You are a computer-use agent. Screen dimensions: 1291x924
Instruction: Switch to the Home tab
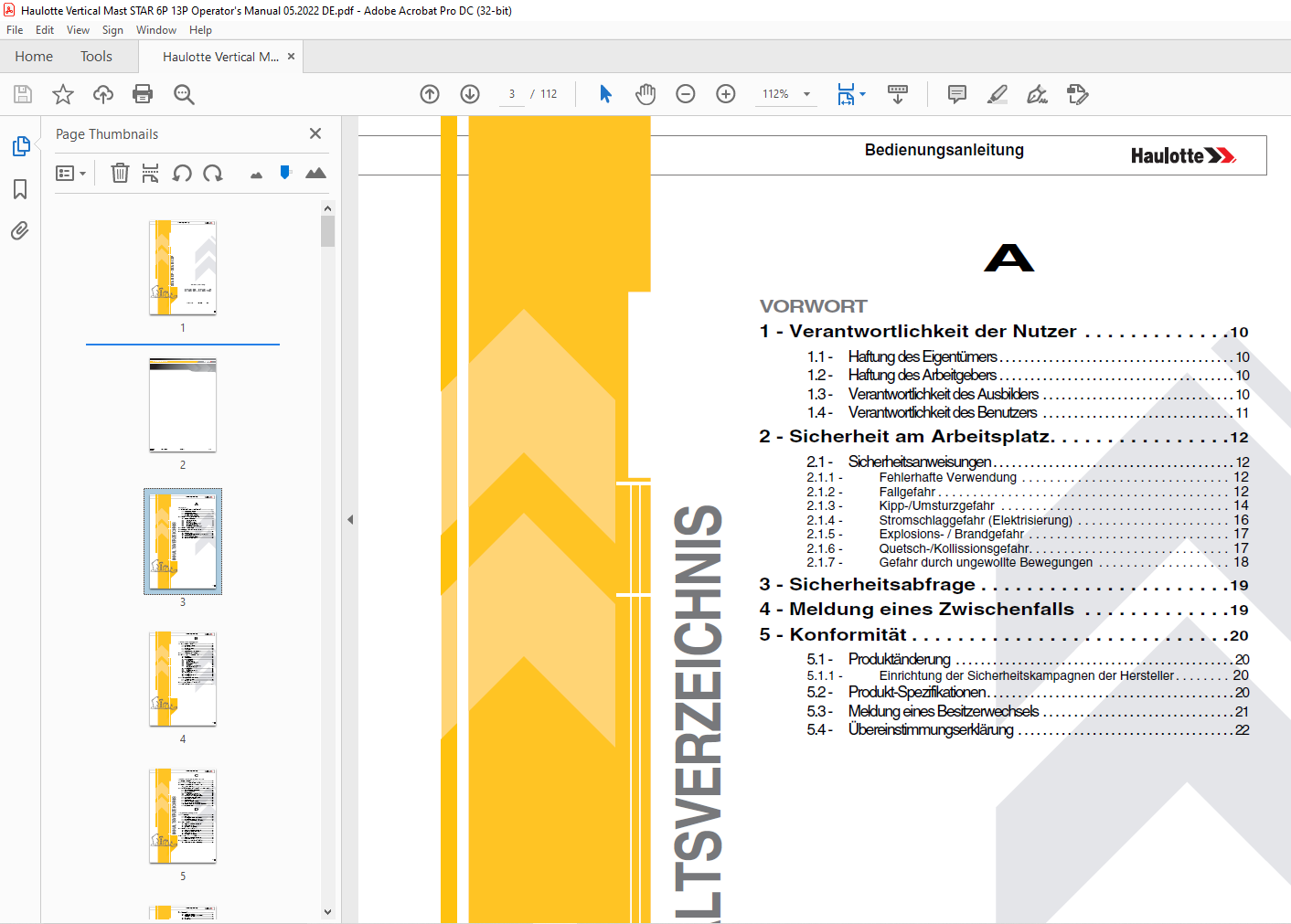34,57
